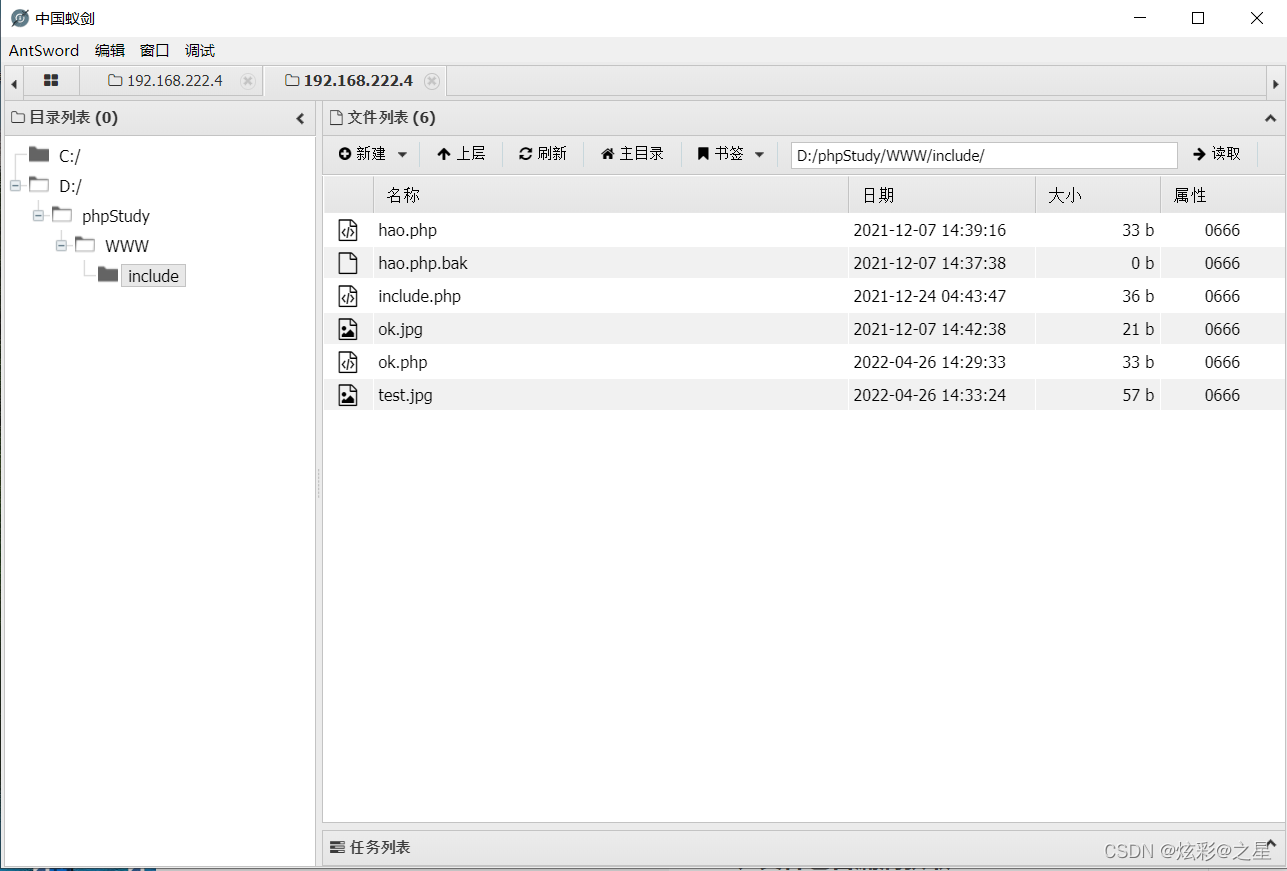Screen dimensions: 1287x871
Task: Click size value 36 b
Action: (x=1138, y=296)
